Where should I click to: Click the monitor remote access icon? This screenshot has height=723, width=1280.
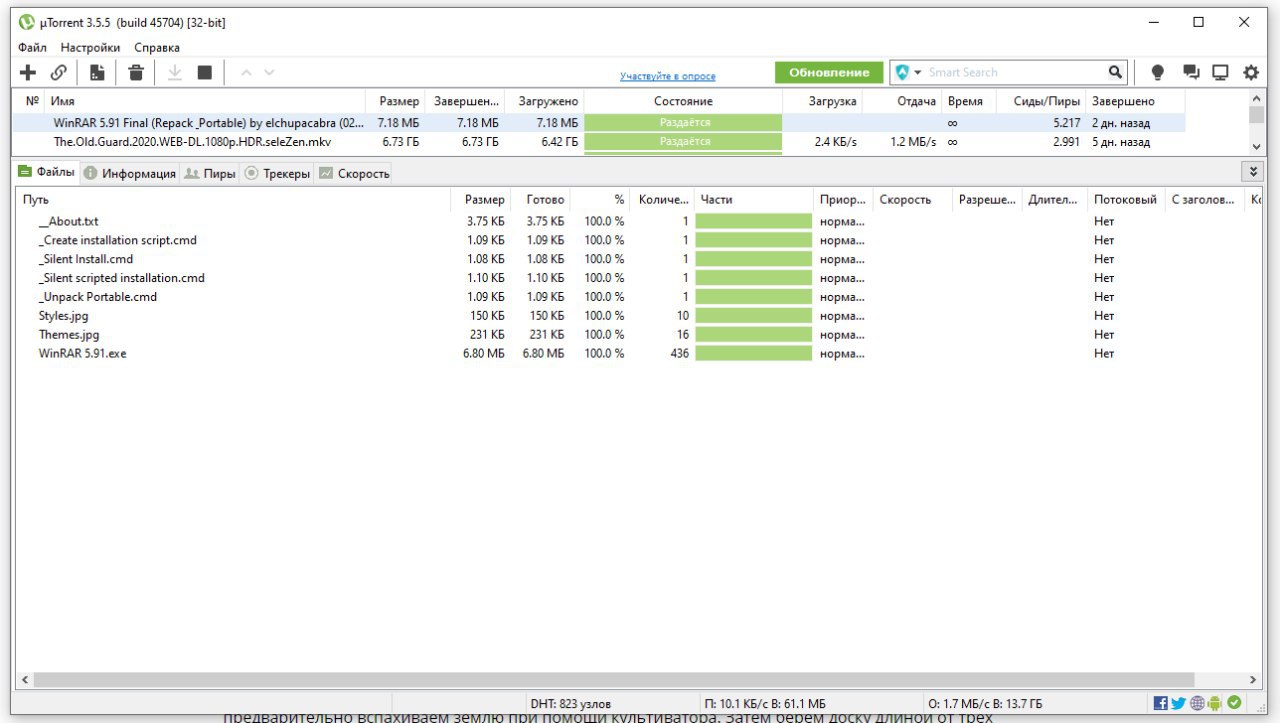click(x=1220, y=72)
